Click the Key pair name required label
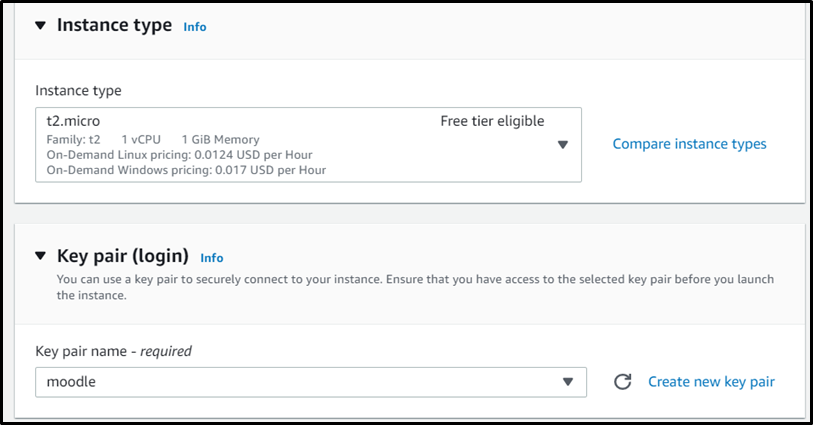 (113, 351)
